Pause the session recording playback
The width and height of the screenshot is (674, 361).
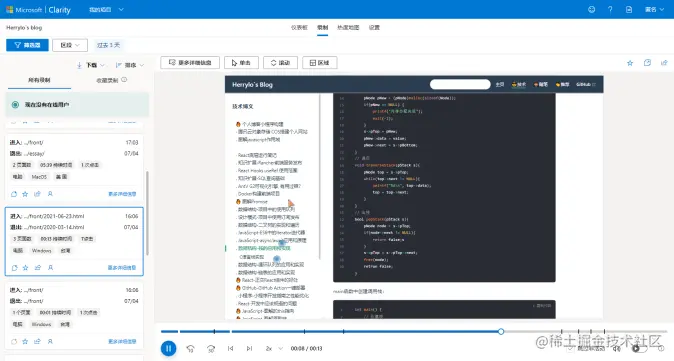click(168, 348)
